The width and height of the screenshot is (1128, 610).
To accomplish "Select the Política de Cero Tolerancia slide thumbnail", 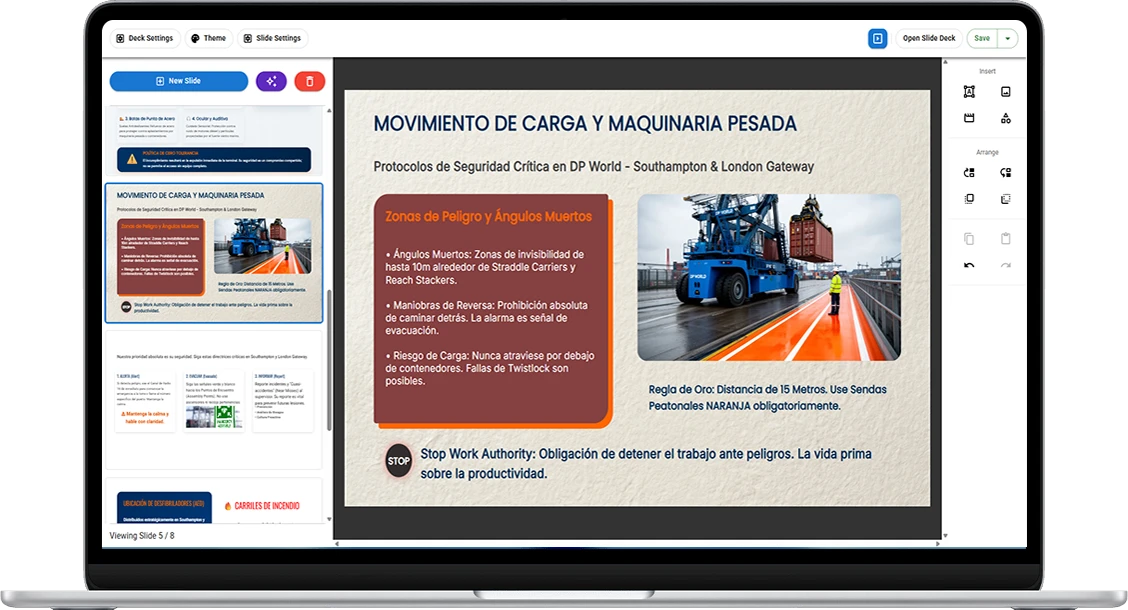I will coord(214,141).
